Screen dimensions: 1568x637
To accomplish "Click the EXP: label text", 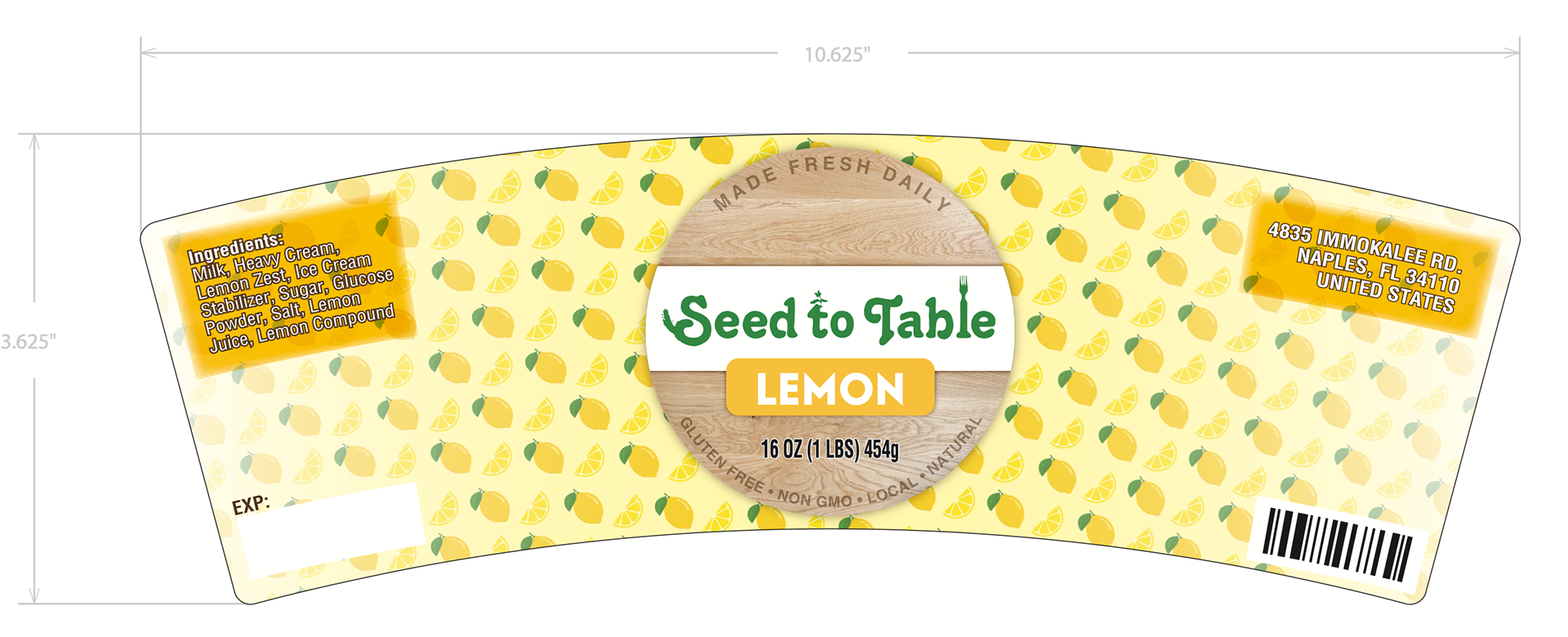I will (x=251, y=505).
